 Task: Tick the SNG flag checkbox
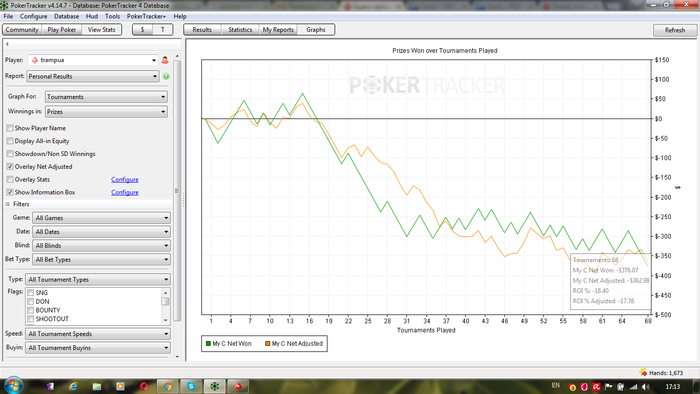30,293
